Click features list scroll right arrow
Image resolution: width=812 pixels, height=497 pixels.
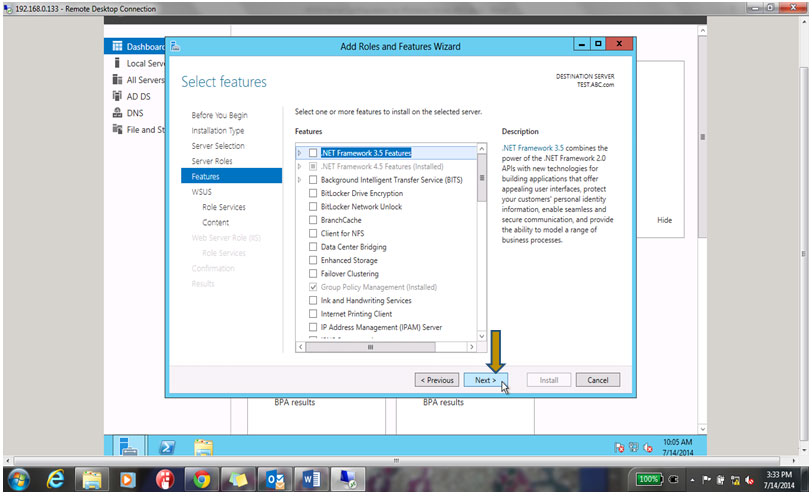(x=471, y=347)
